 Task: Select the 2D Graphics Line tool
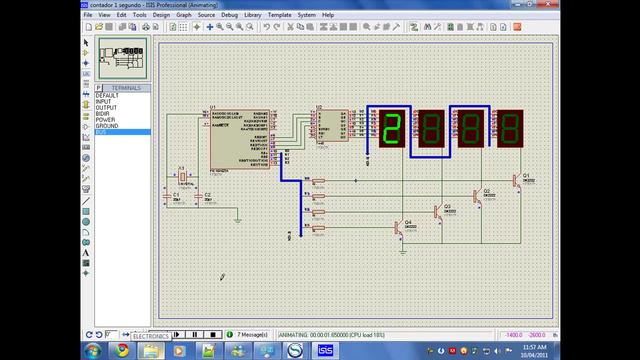[86, 201]
